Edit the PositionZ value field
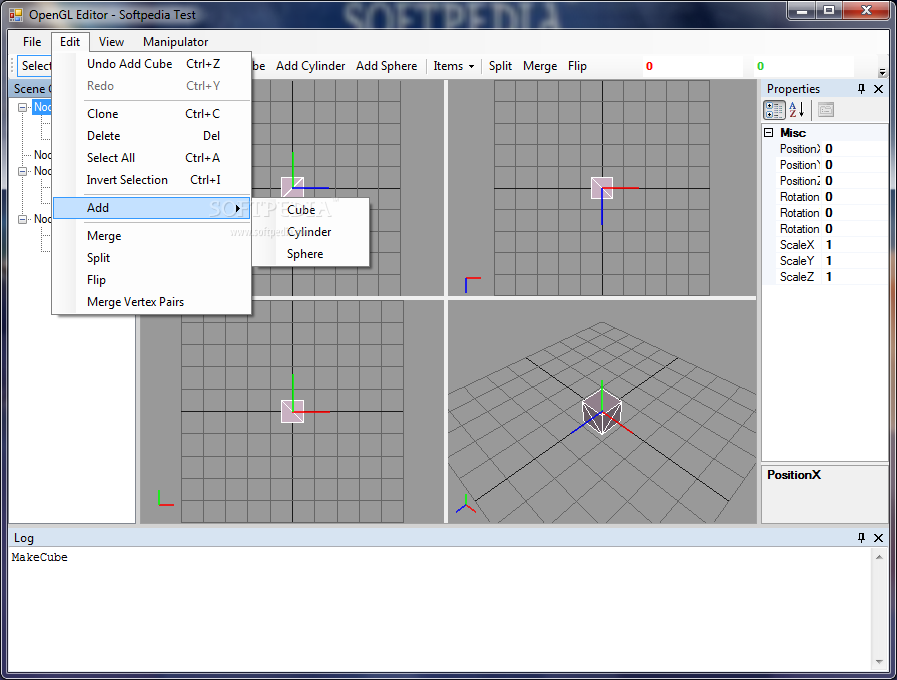Screen dimensions: 897x680 854,181
